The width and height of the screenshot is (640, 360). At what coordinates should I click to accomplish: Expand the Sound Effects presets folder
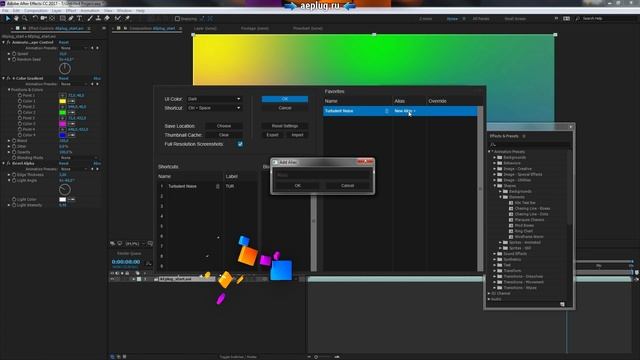coord(495,254)
